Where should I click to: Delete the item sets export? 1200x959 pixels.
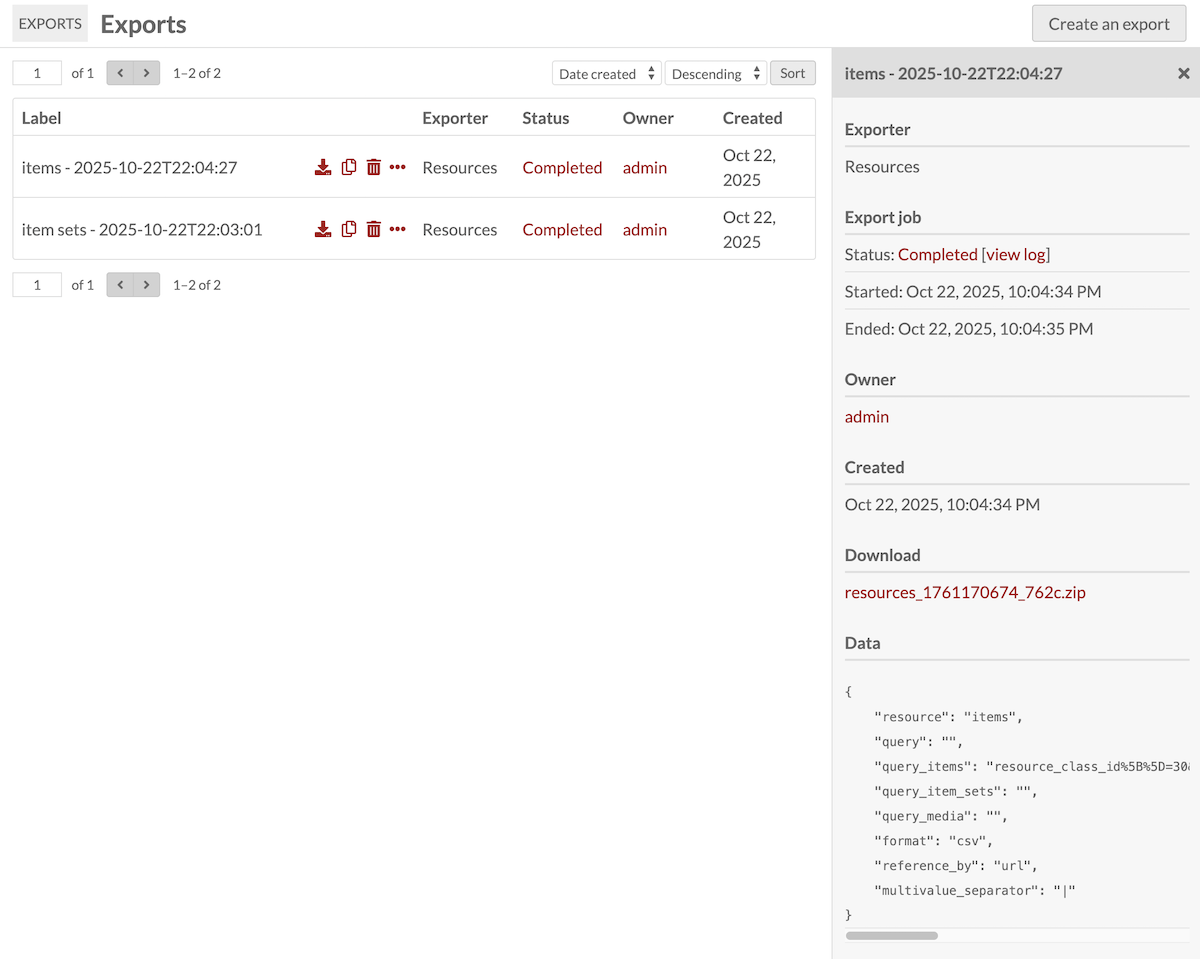point(373,229)
